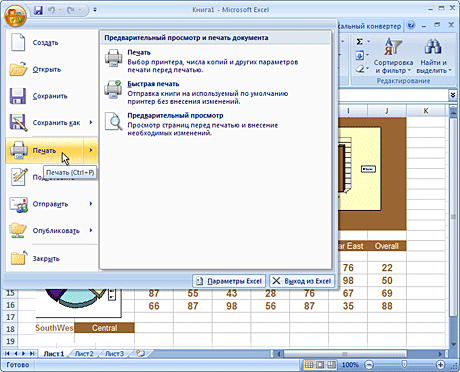
Task: Redo using the Quick Access toolbar arrow
Action: tap(70, 10)
